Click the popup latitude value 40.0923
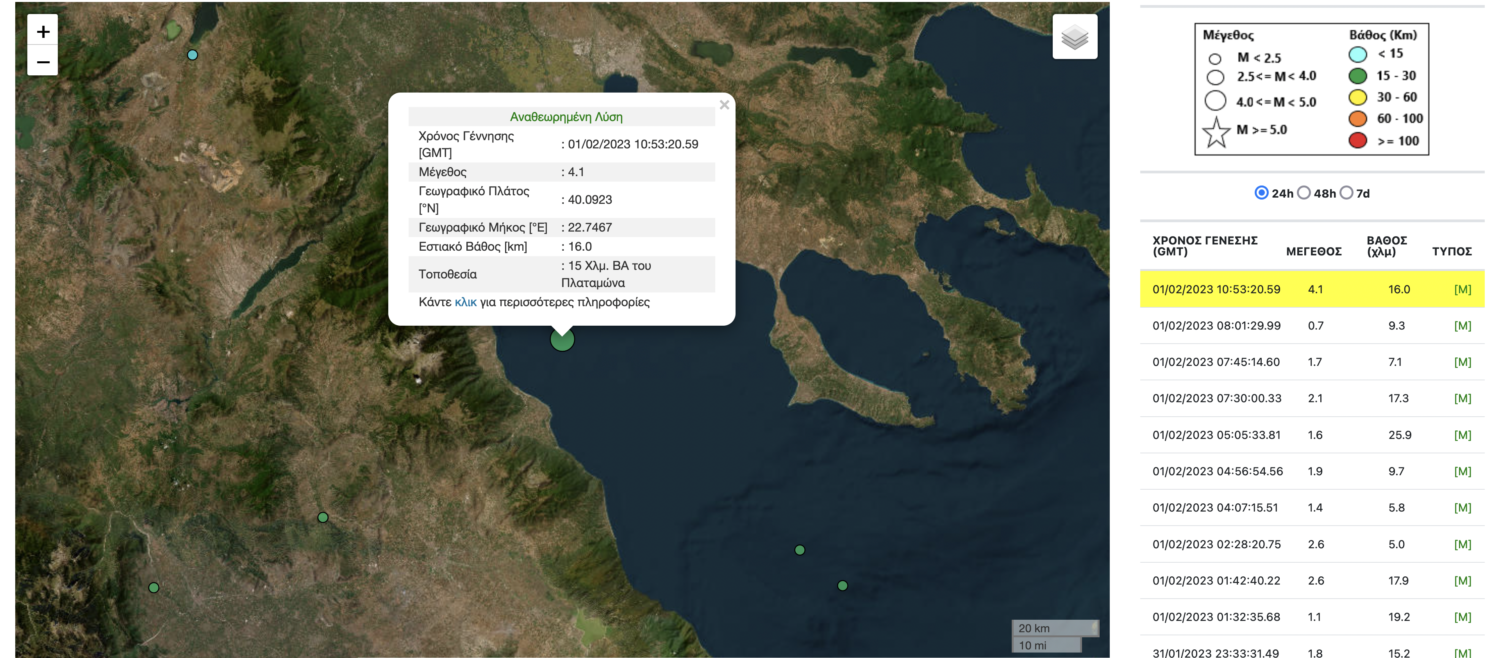1500x658 pixels. click(x=590, y=199)
